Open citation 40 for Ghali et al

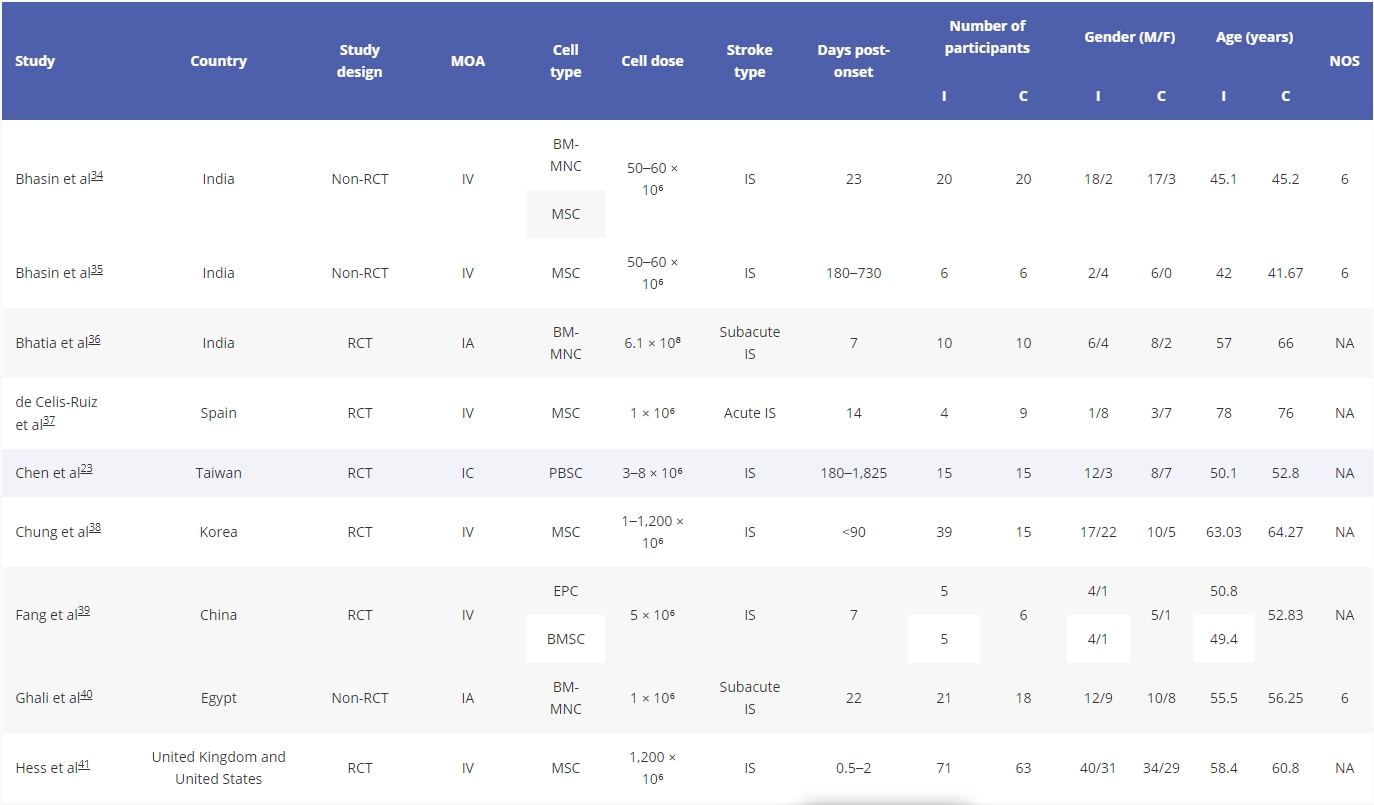(86, 695)
